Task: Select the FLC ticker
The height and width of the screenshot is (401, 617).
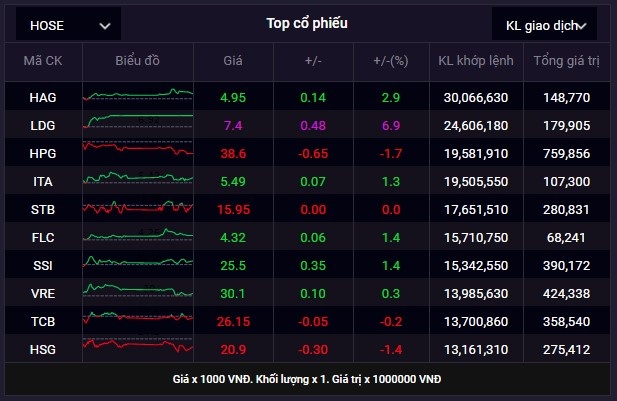Action: pyautogui.click(x=43, y=237)
